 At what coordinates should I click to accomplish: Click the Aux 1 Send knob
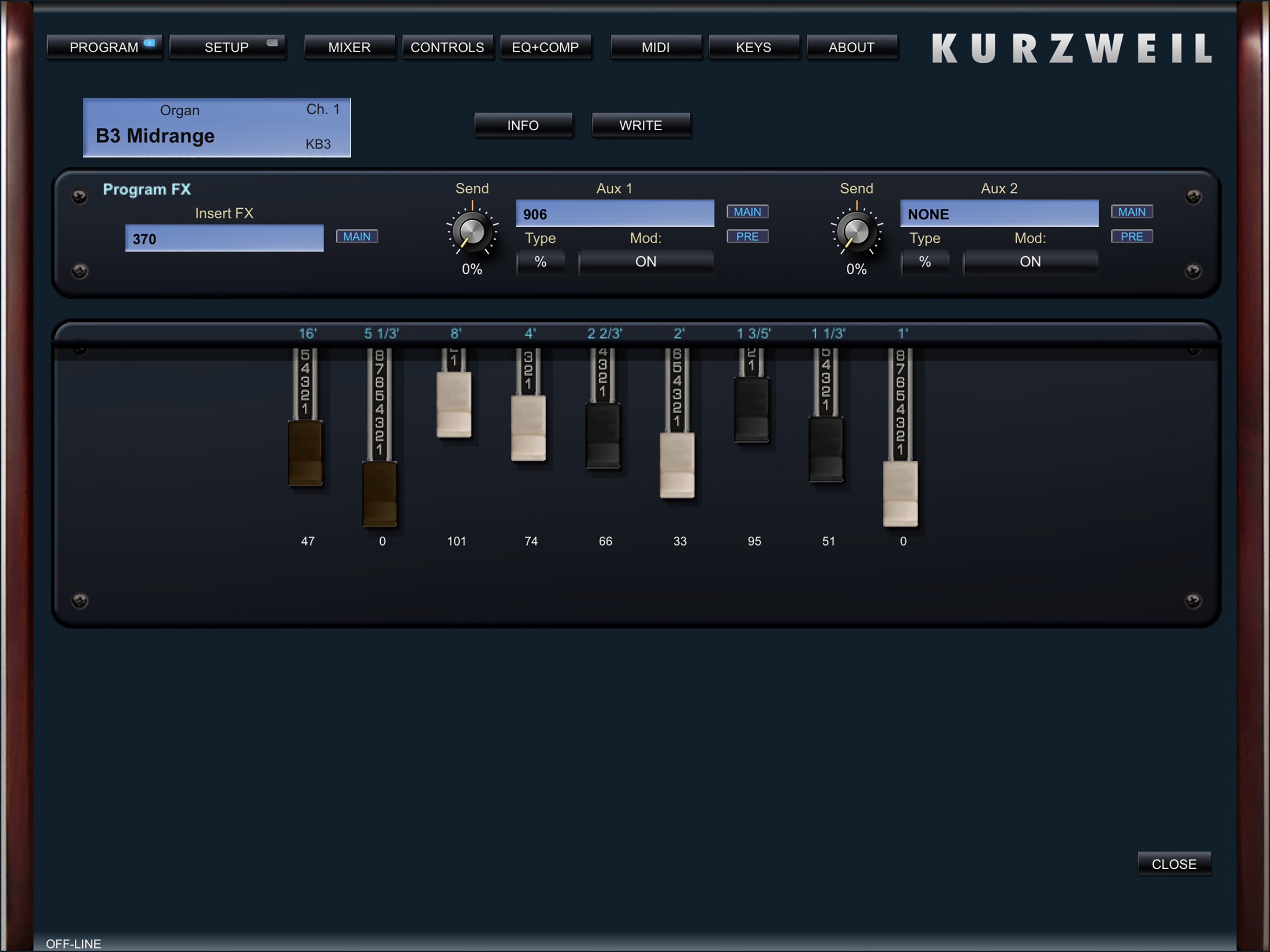click(472, 232)
